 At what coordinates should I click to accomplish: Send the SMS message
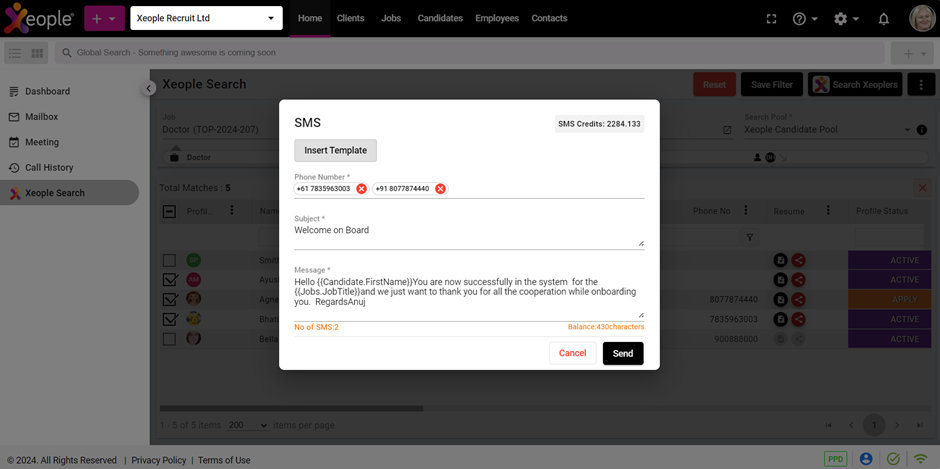coord(622,353)
